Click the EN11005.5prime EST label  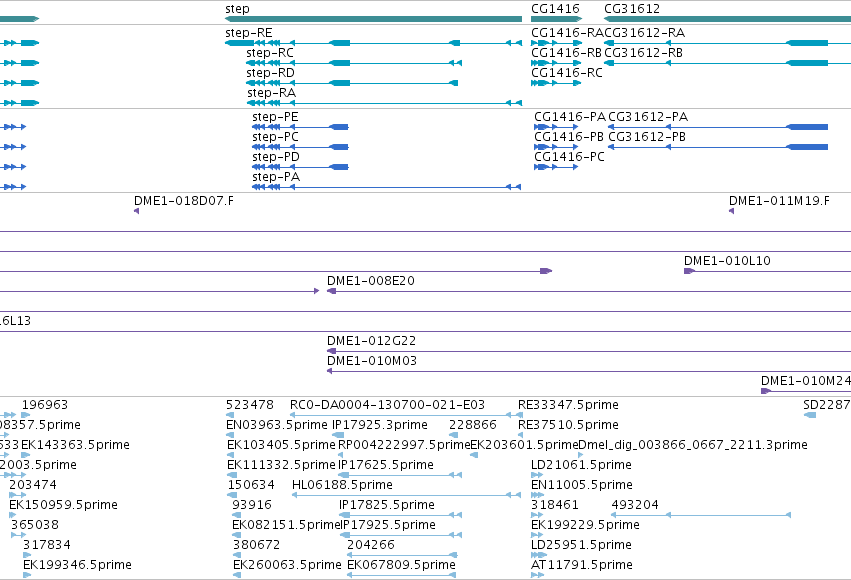coord(582,485)
